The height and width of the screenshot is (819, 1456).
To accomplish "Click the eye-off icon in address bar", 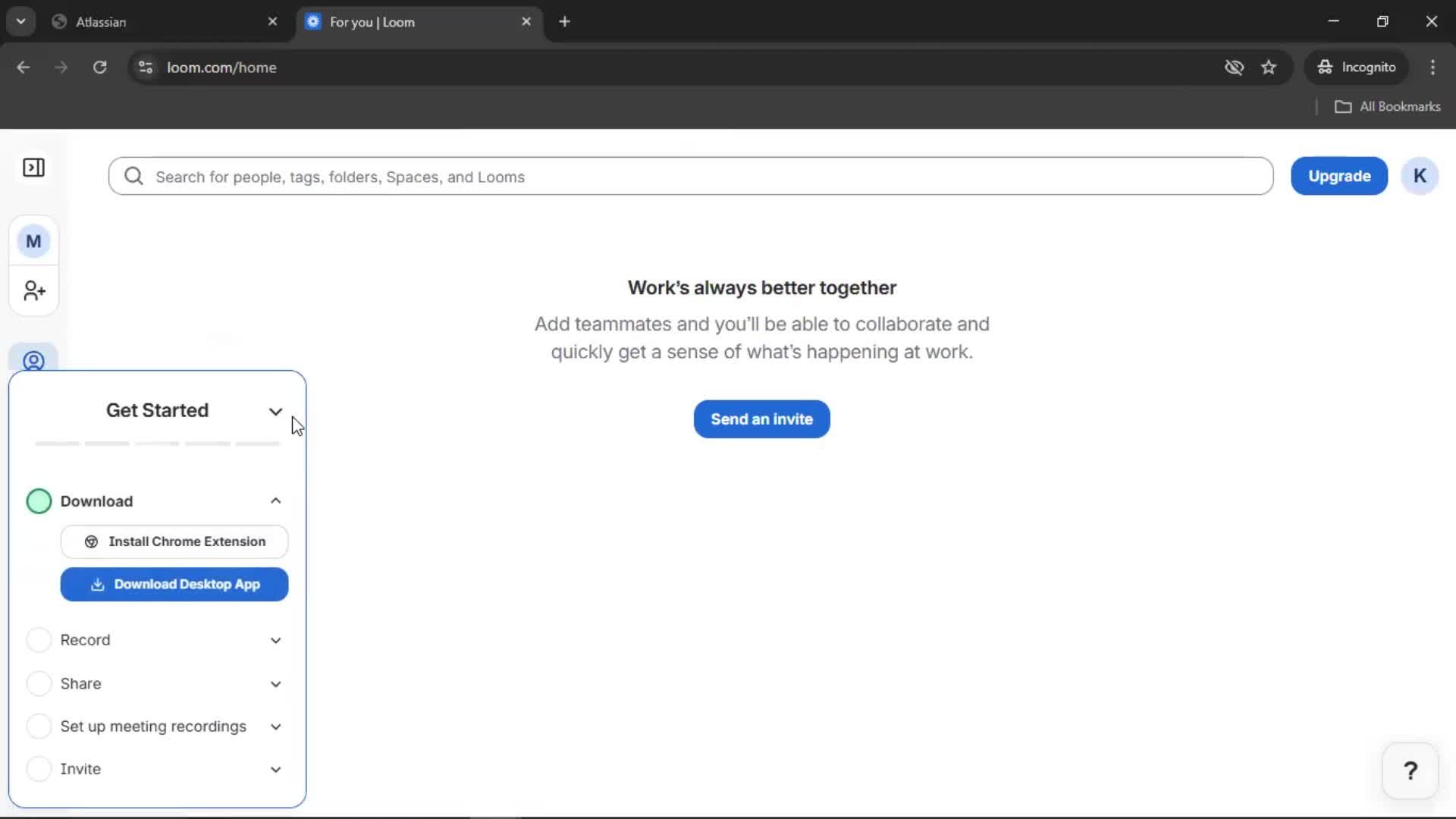I will [x=1235, y=67].
